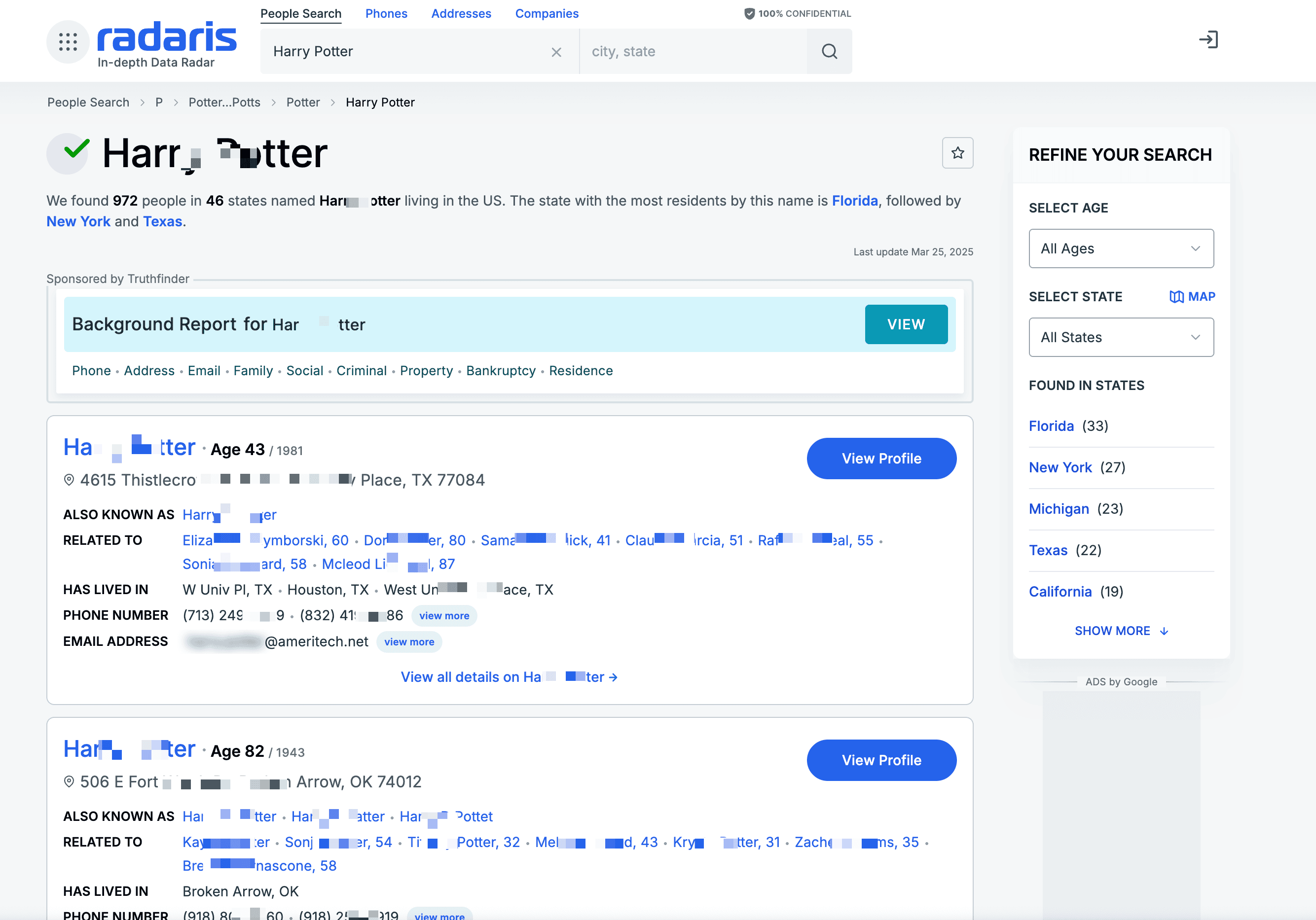Open the All Ages dropdown
Image resolution: width=1316 pixels, height=920 pixels.
(1121, 248)
